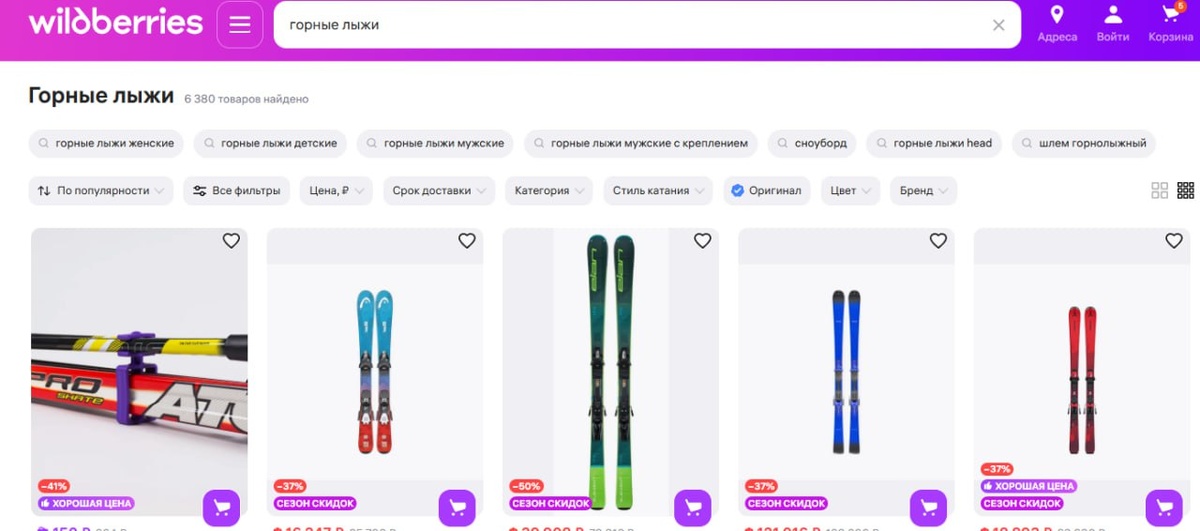The image size is (1200, 531).
Task: Click in the горные лыжи search field
Action: pyautogui.click(x=630, y=25)
